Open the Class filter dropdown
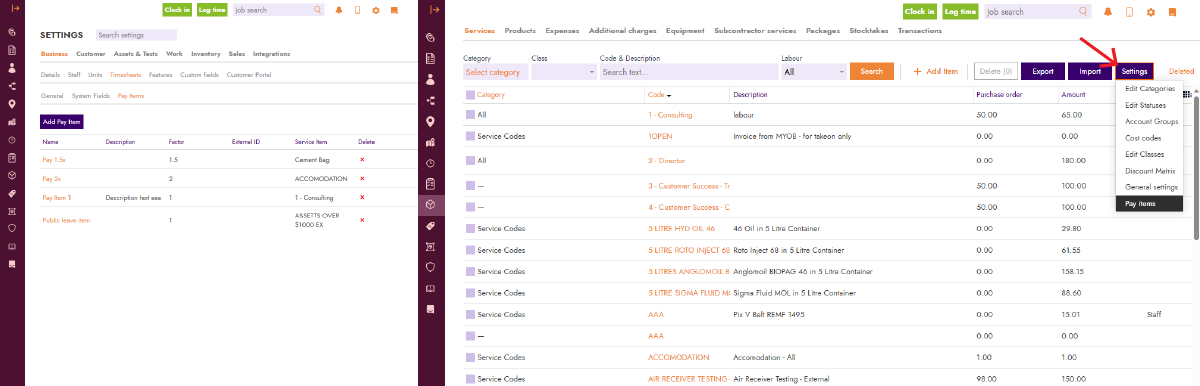Viewport: 1200px width, 386px height. pyautogui.click(x=564, y=72)
